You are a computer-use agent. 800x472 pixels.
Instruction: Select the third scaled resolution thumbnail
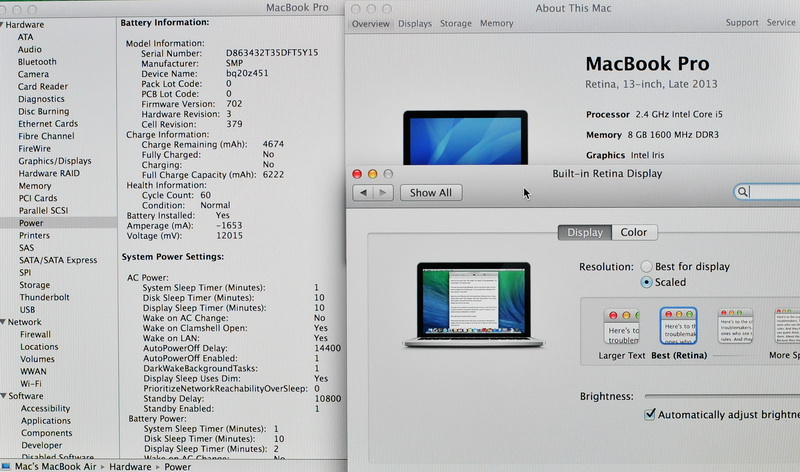(x=735, y=326)
